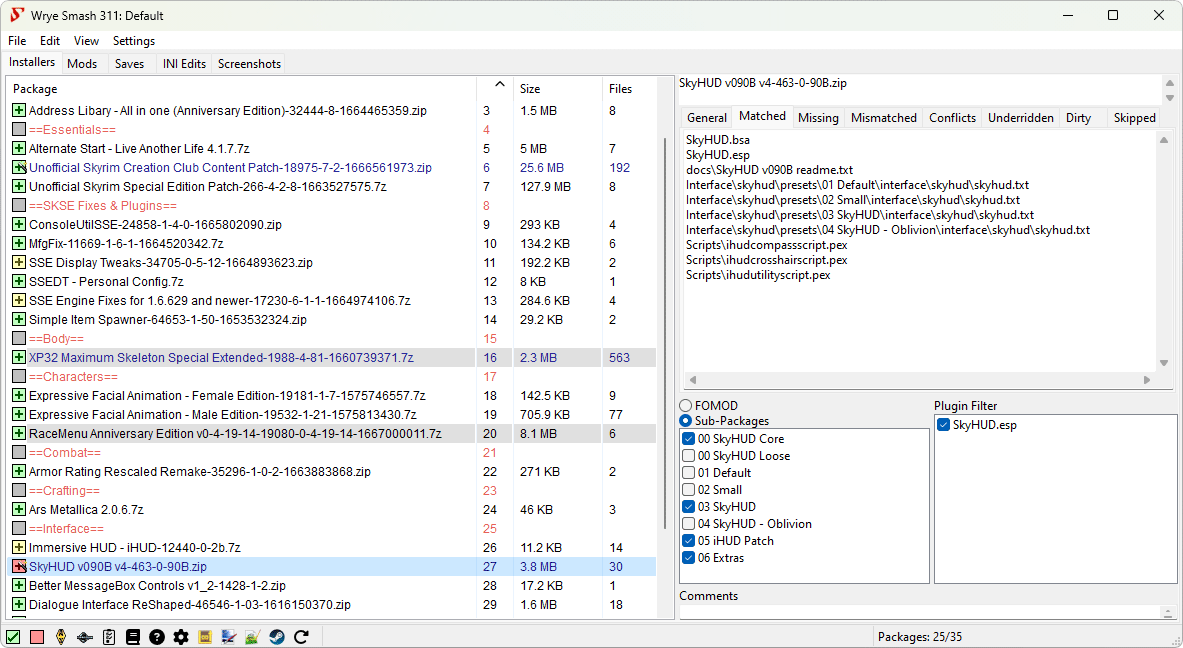This screenshot has height=648, width=1183.
Task: Open the Doc Browser book icon
Action: click(133, 637)
